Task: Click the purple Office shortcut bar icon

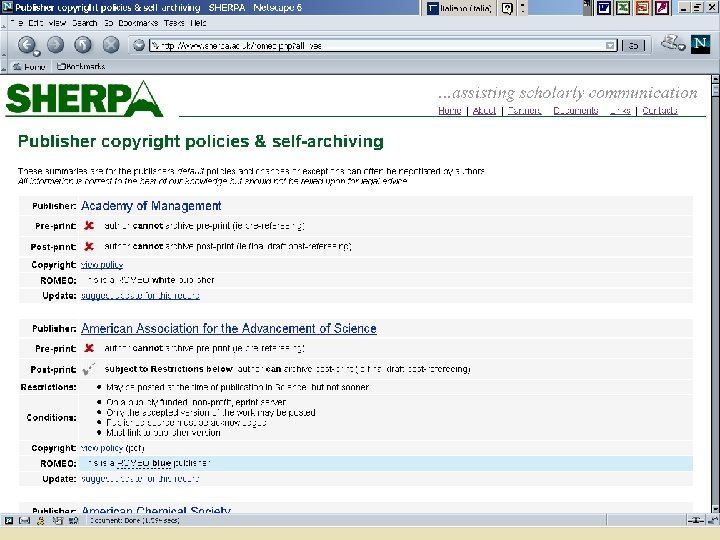Action: 662,7
